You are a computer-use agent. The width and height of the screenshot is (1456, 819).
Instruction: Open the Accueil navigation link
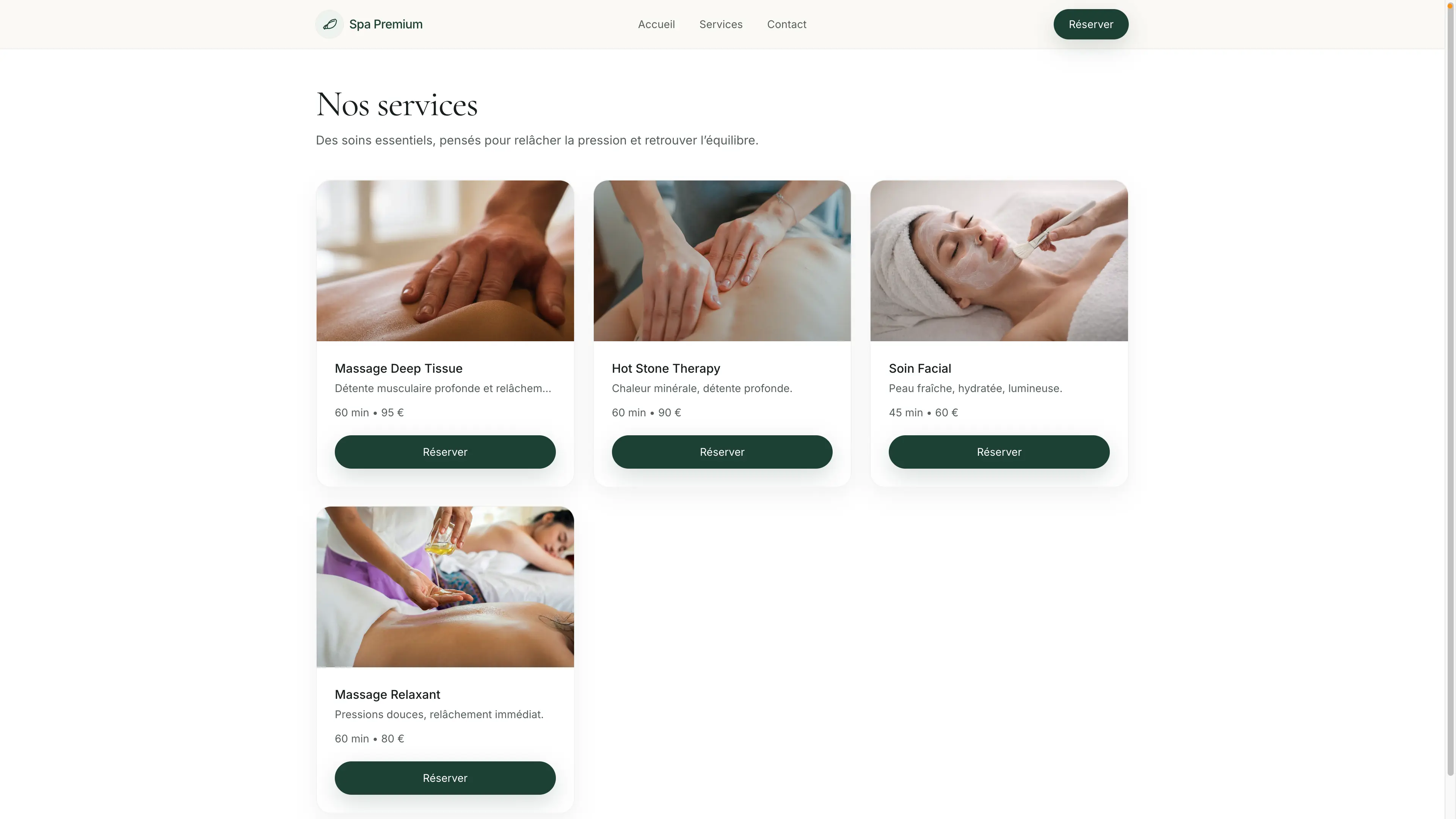click(656, 24)
